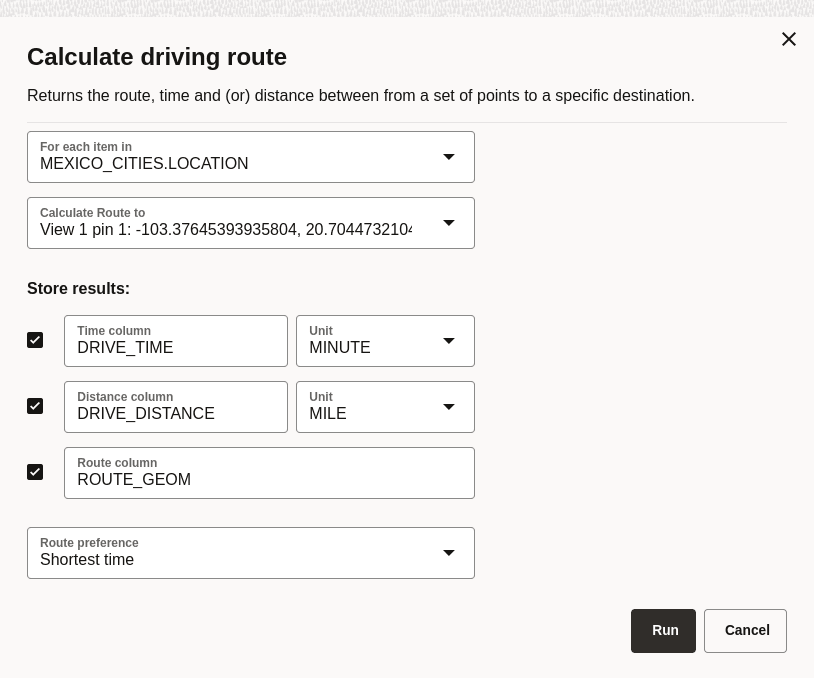Click the arrow icon in Calculate Route to
Screen dimensions: 814x678
pos(449,223)
